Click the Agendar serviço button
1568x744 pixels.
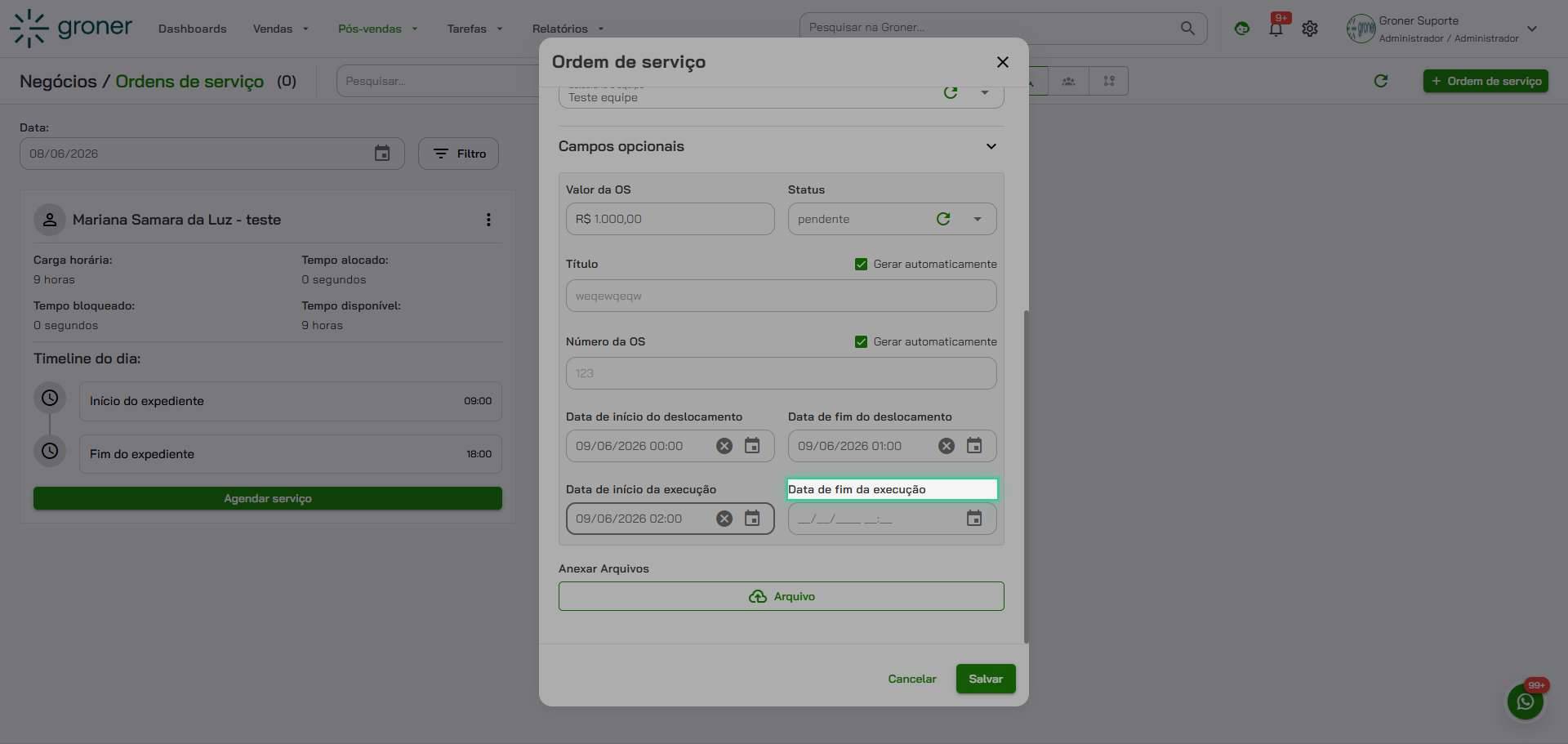(268, 498)
